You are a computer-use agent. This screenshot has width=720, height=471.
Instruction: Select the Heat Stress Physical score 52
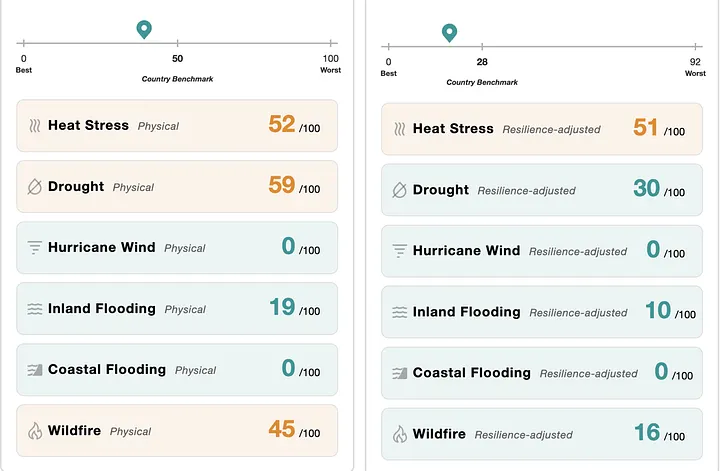281,124
